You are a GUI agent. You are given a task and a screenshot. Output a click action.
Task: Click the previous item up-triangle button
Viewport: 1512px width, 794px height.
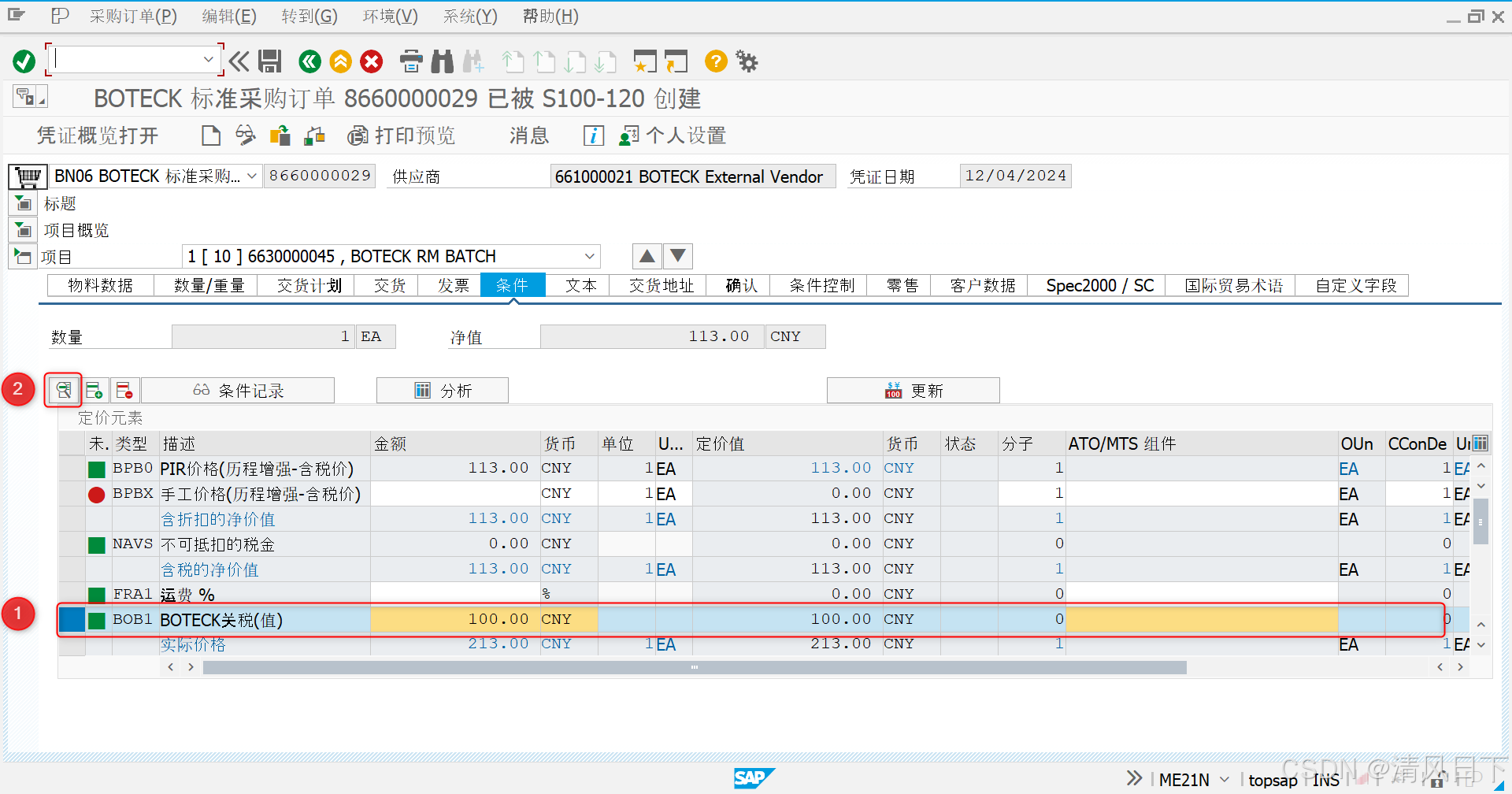pos(647,256)
